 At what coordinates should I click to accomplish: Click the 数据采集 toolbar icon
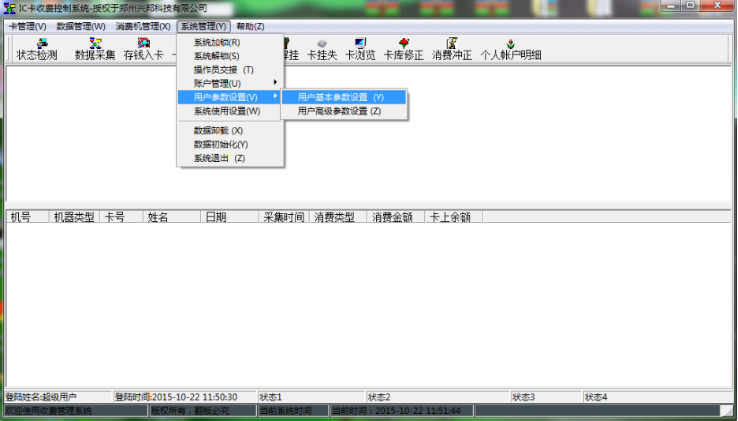click(x=95, y=49)
